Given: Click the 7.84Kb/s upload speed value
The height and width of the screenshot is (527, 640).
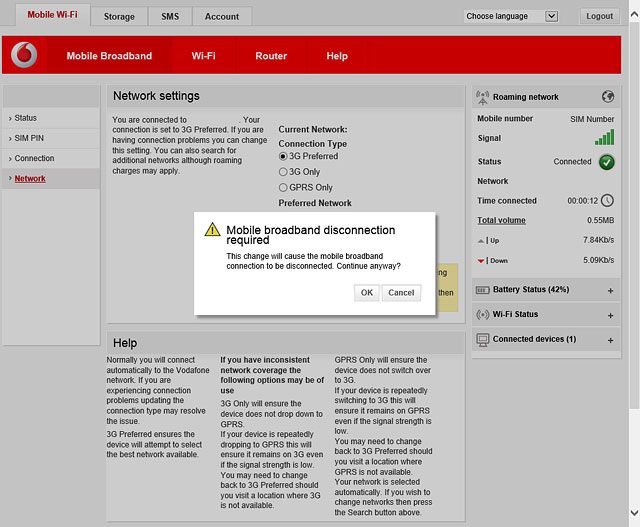Looking at the screenshot, I should click(598, 240).
